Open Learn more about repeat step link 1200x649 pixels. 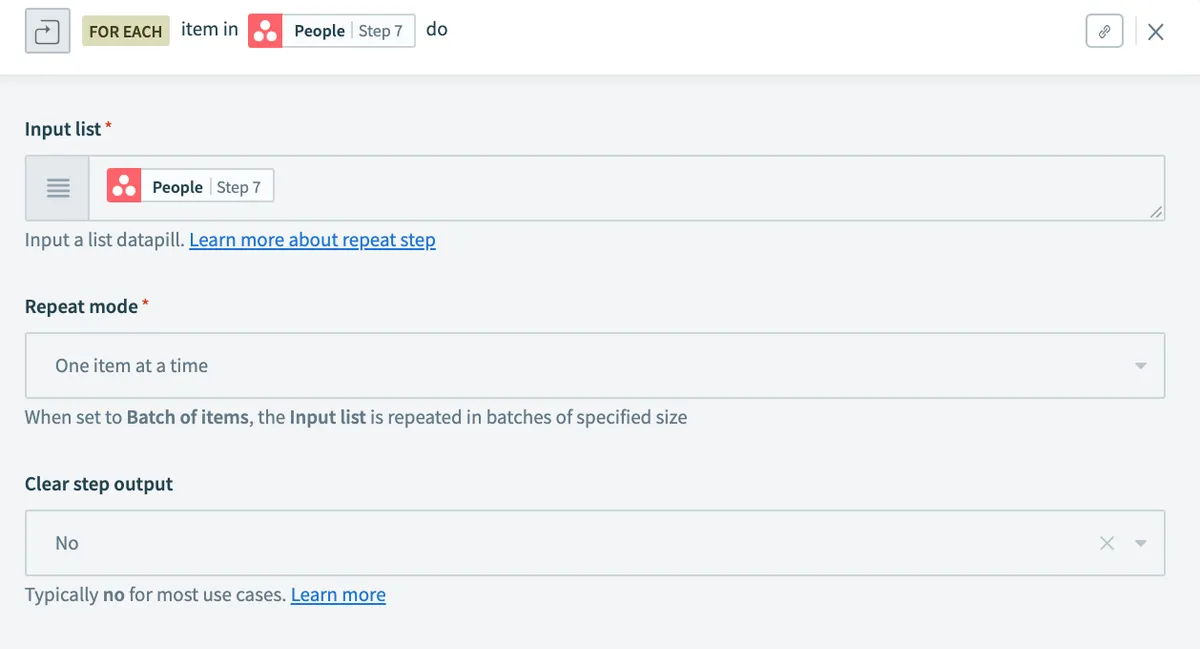(312, 240)
